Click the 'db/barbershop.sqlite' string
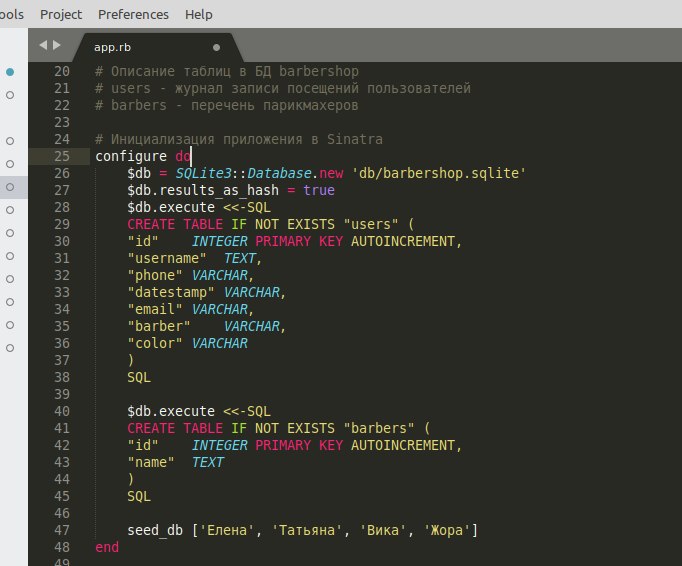 (x=439, y=173)
